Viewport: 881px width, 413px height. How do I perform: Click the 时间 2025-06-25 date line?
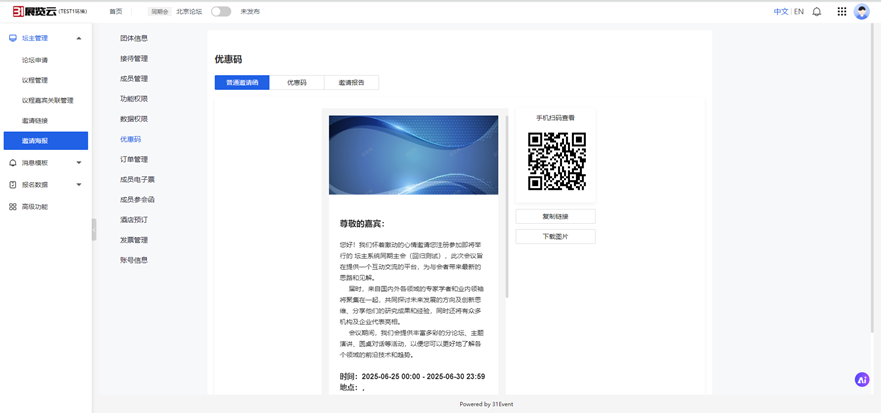pos(412,376)
